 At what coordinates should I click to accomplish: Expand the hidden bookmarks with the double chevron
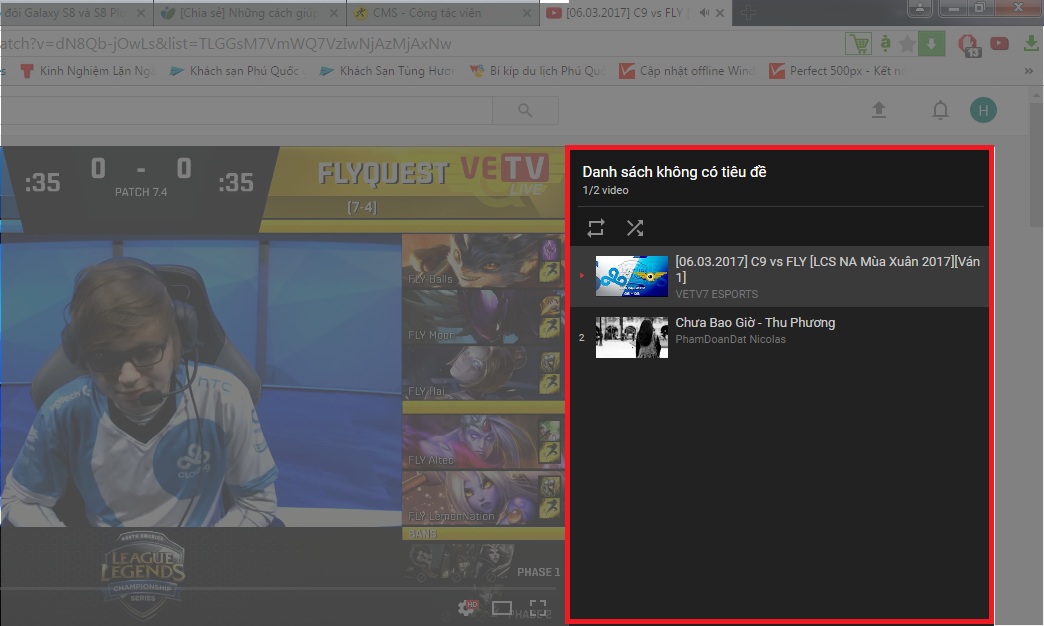point(1027,71)
